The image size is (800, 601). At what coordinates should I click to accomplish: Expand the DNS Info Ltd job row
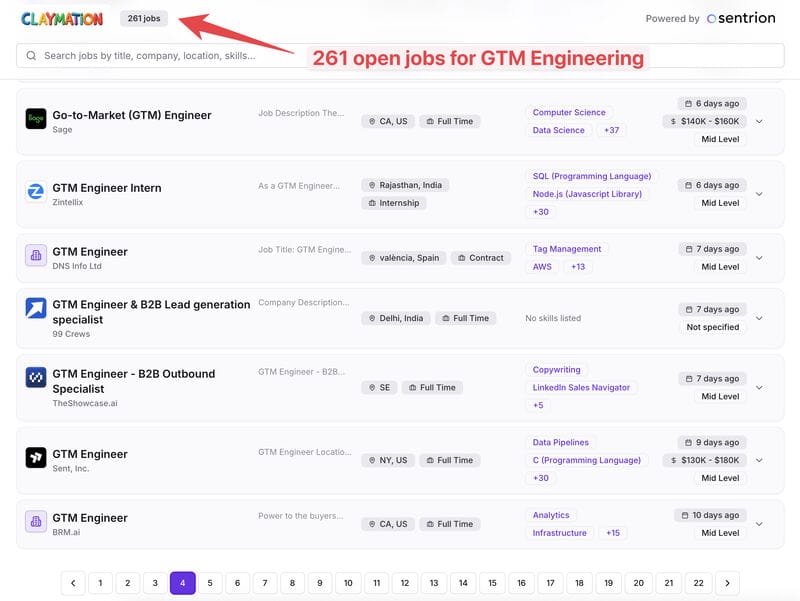pos(759,258)
